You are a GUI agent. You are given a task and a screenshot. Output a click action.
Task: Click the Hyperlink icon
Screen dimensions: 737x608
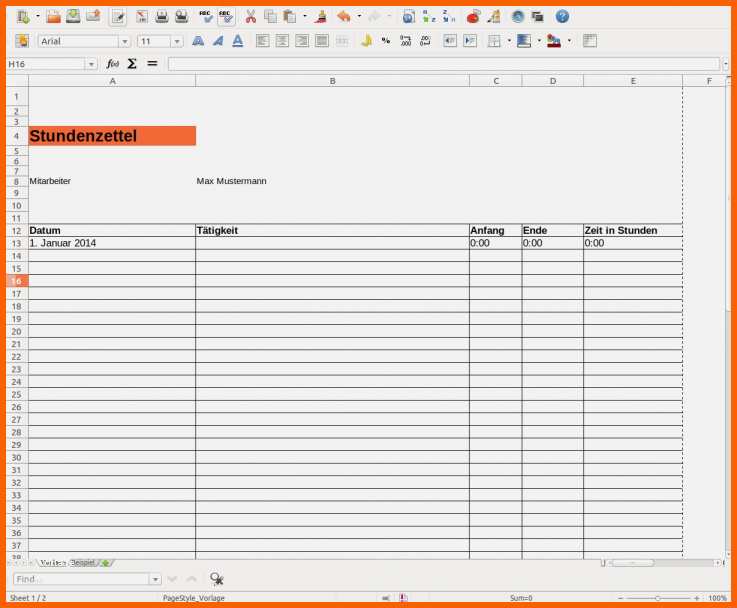click(x=409, y=17)
